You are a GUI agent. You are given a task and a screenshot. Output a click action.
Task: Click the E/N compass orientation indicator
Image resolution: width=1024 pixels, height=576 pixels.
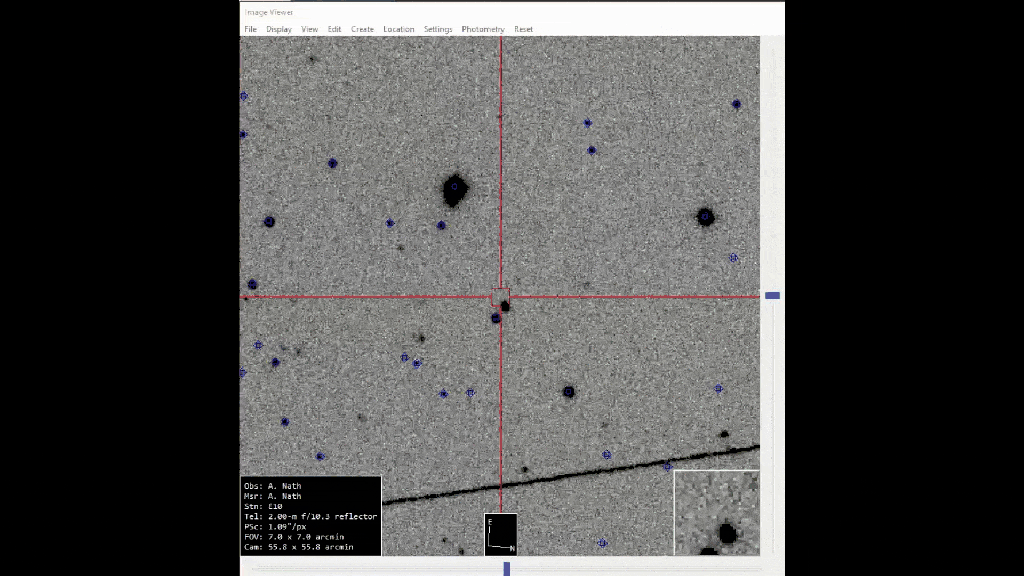tap(500, 534)
